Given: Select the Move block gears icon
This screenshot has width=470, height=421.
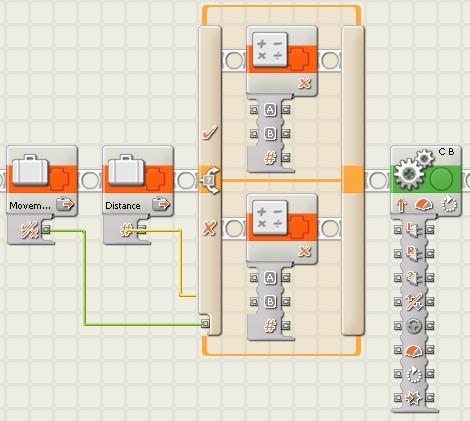Looking at the screenshot, I should tap(414, 170).
